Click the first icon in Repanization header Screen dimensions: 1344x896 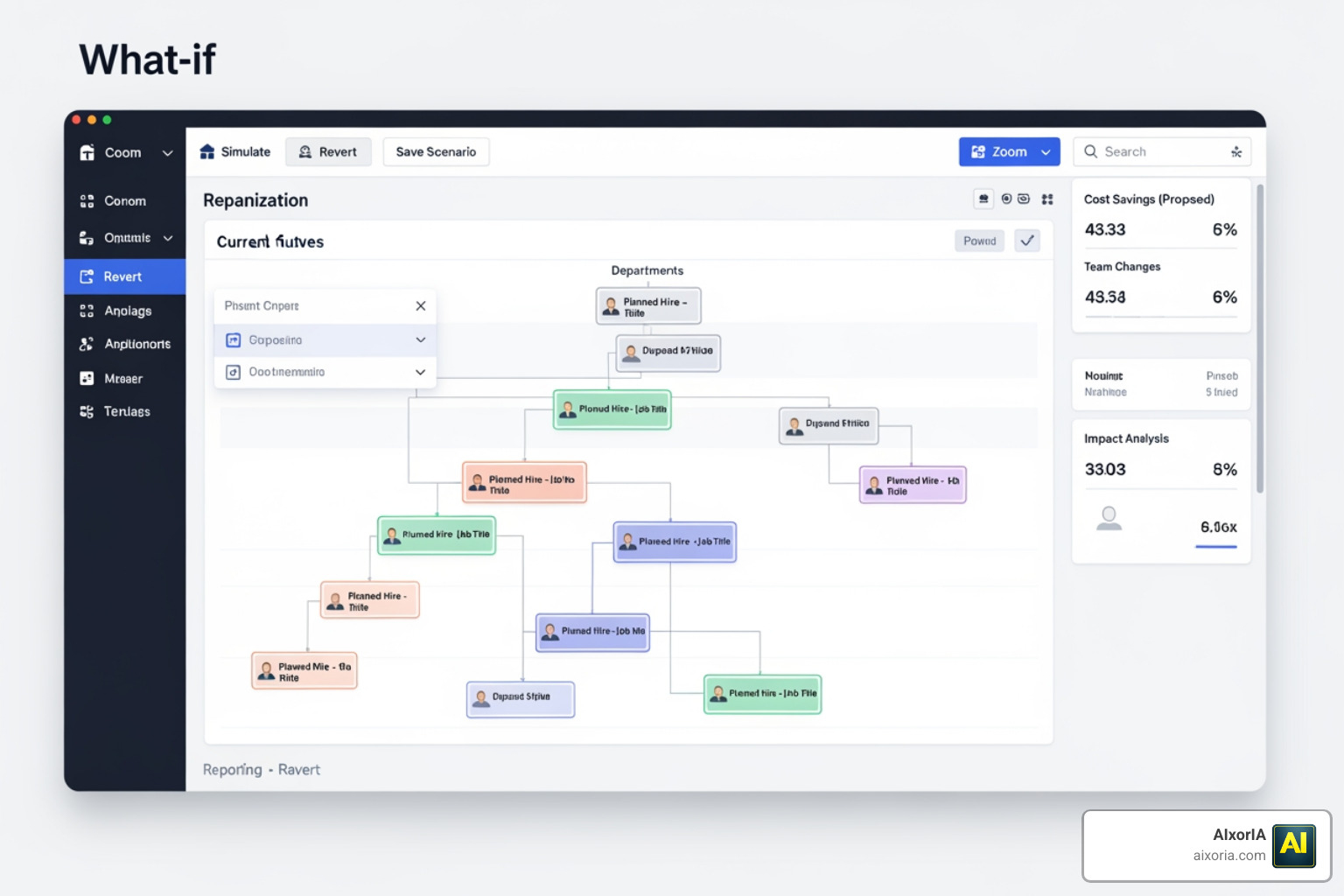pos(983,199)
